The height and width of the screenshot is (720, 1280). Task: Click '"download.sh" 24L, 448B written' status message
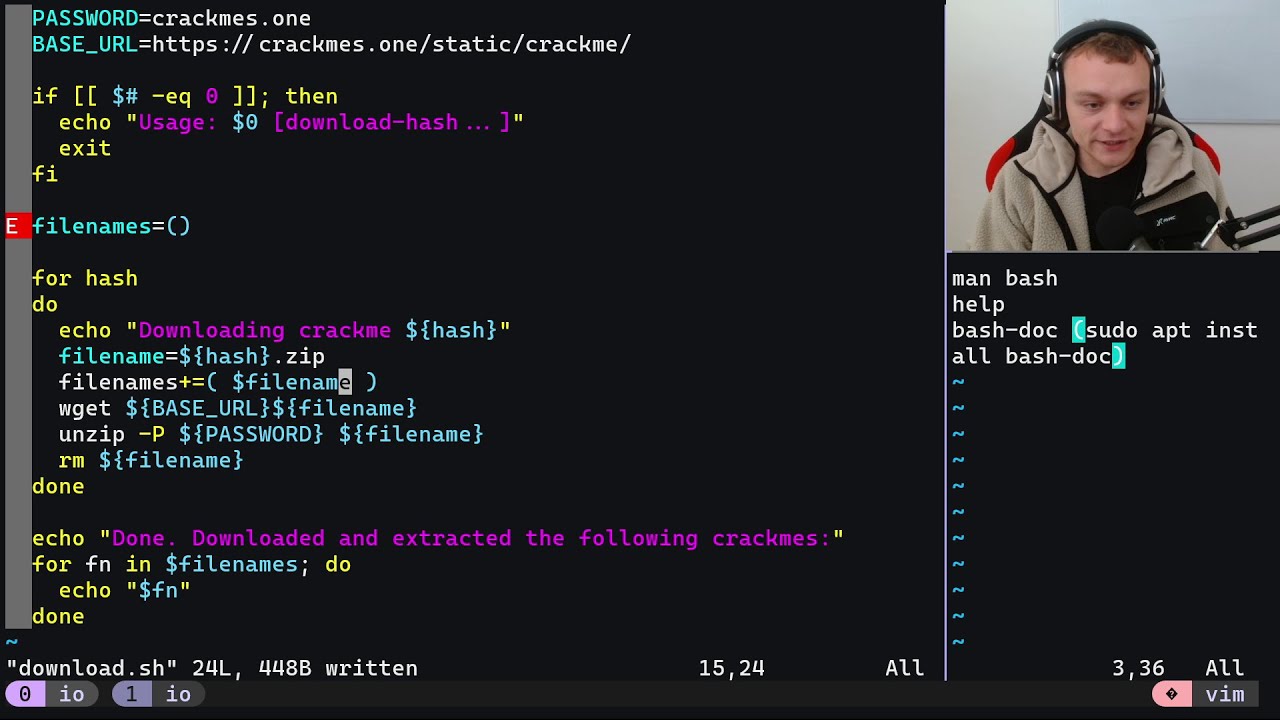(212, 668)
